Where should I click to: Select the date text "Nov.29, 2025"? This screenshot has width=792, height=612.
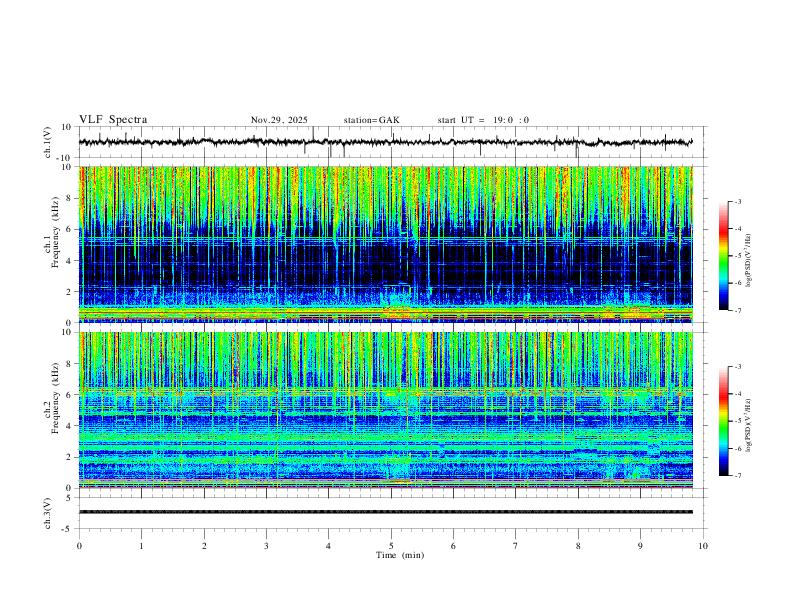click(x=279, y=120)
